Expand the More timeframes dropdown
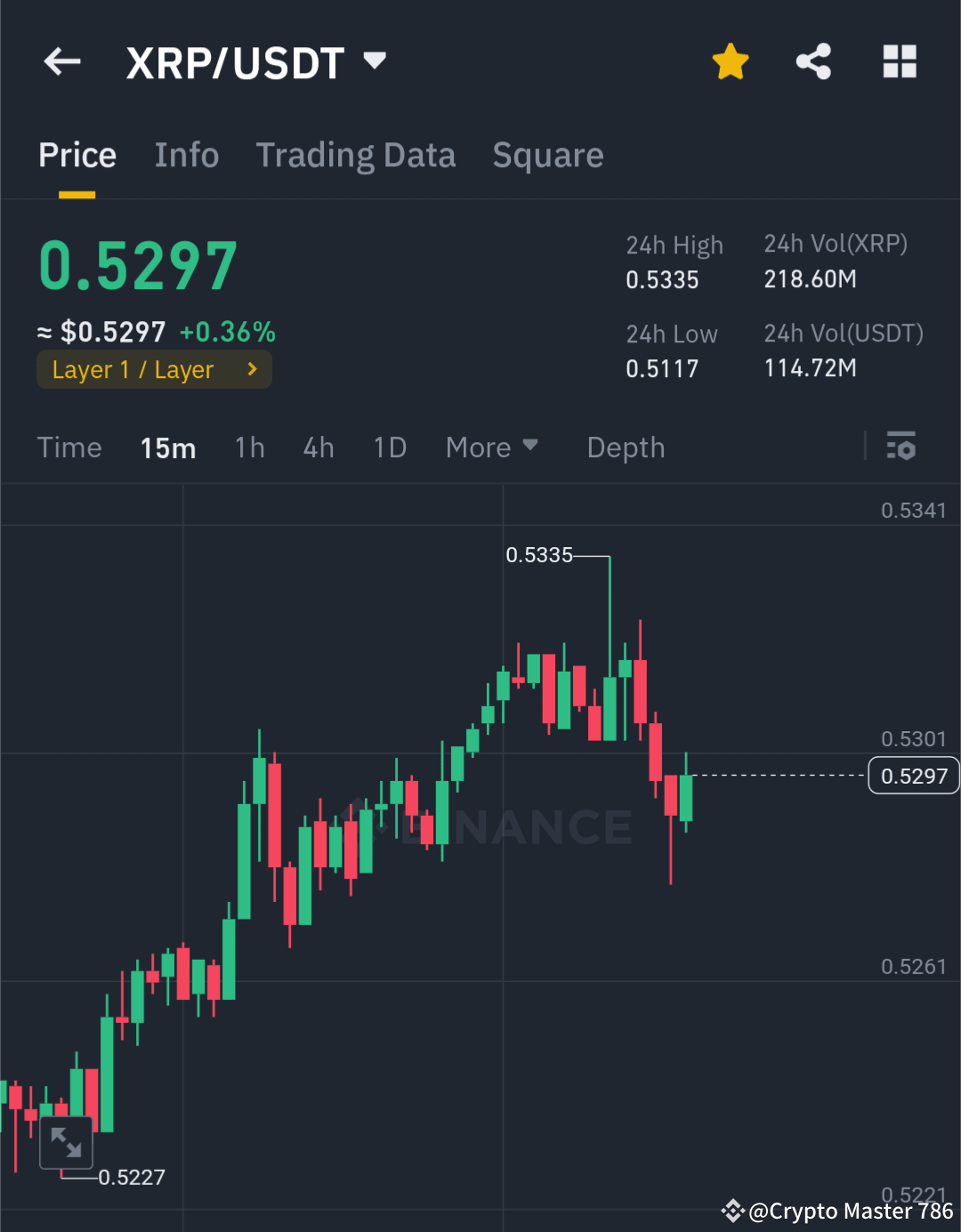The image size is (961, 1232). tap(492, 447)
